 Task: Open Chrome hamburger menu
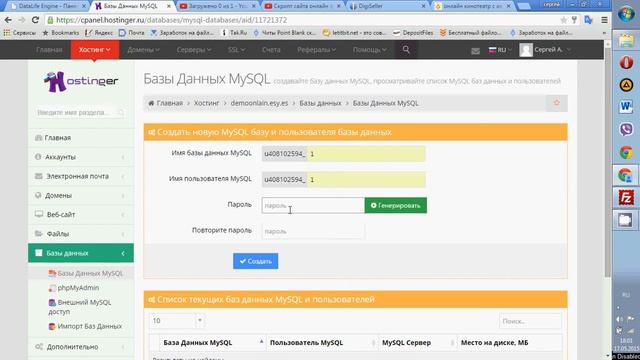click(x=604, y=20)
